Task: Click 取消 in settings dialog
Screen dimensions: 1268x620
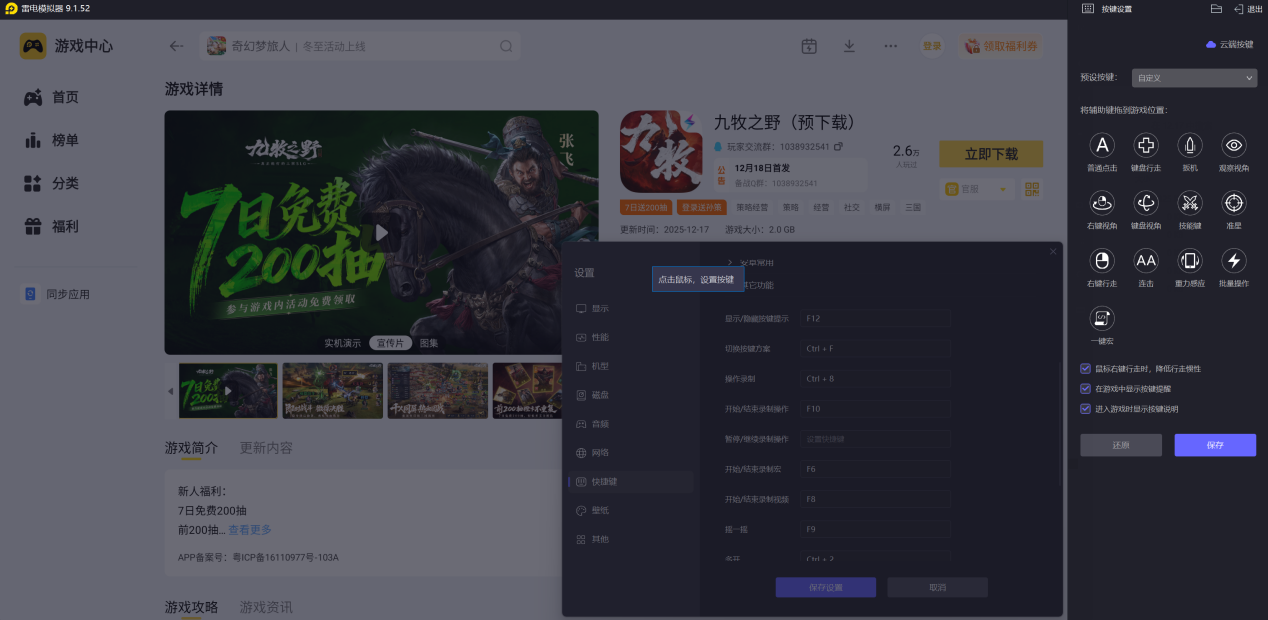Action: [x=937, y=587]
